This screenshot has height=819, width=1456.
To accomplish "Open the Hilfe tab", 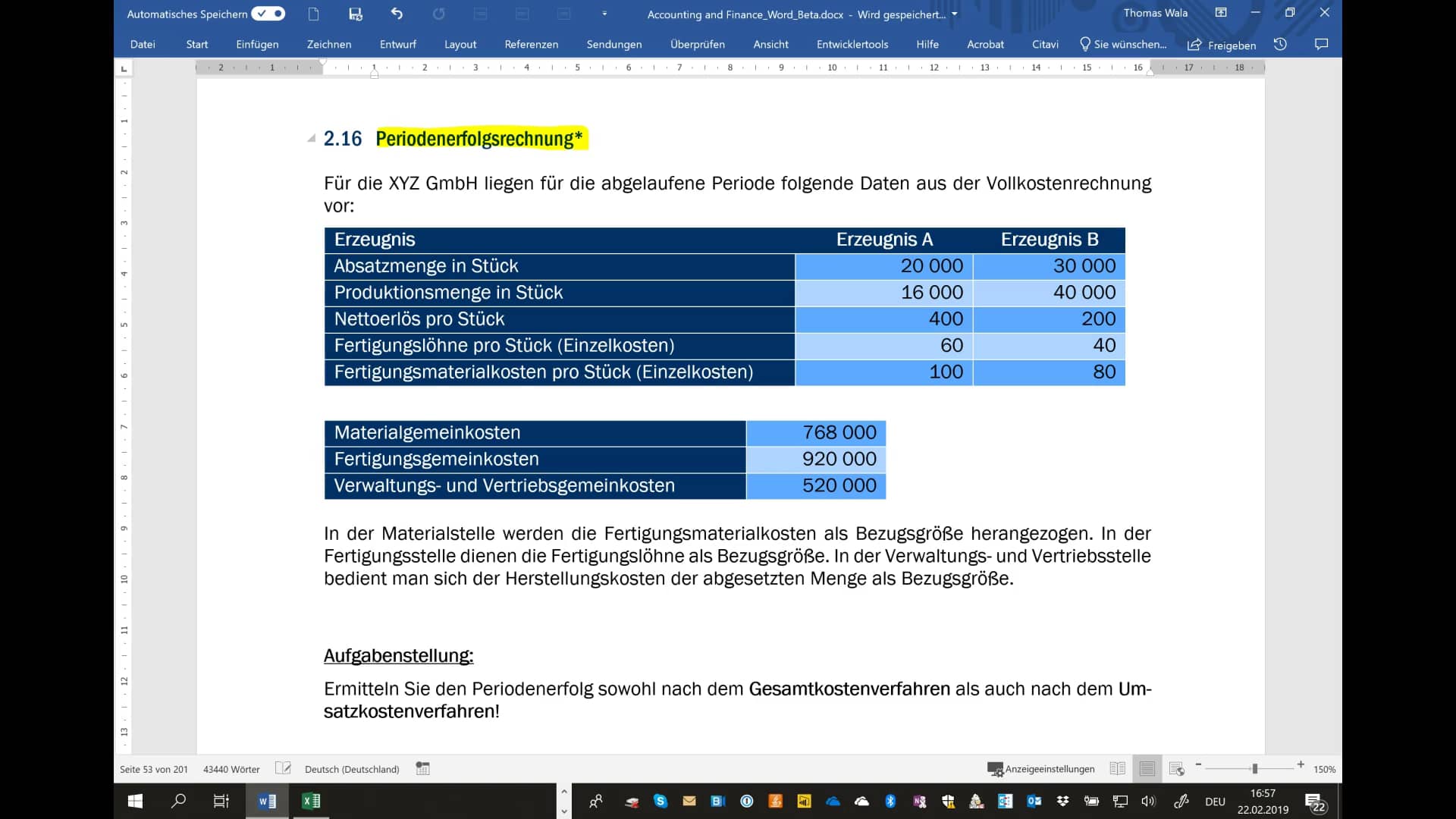I will pos(927,44).
